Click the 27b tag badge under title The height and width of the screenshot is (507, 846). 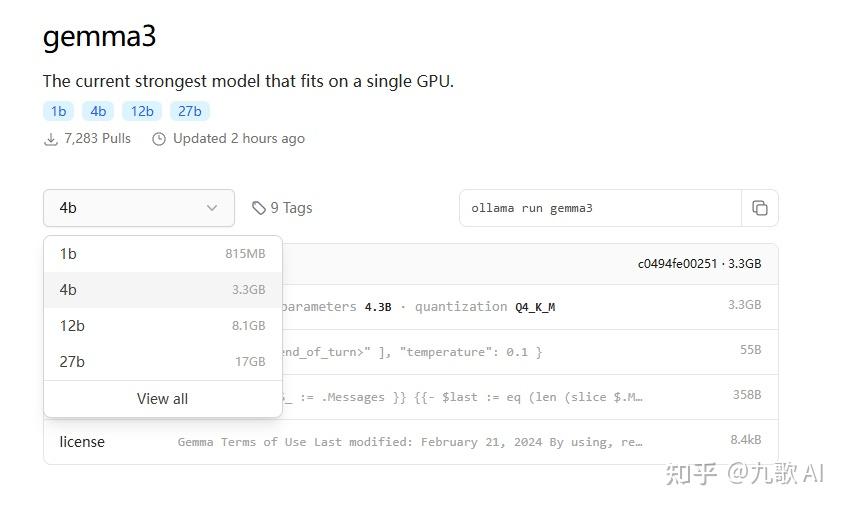pyautogui.click(x=190, y=111)
